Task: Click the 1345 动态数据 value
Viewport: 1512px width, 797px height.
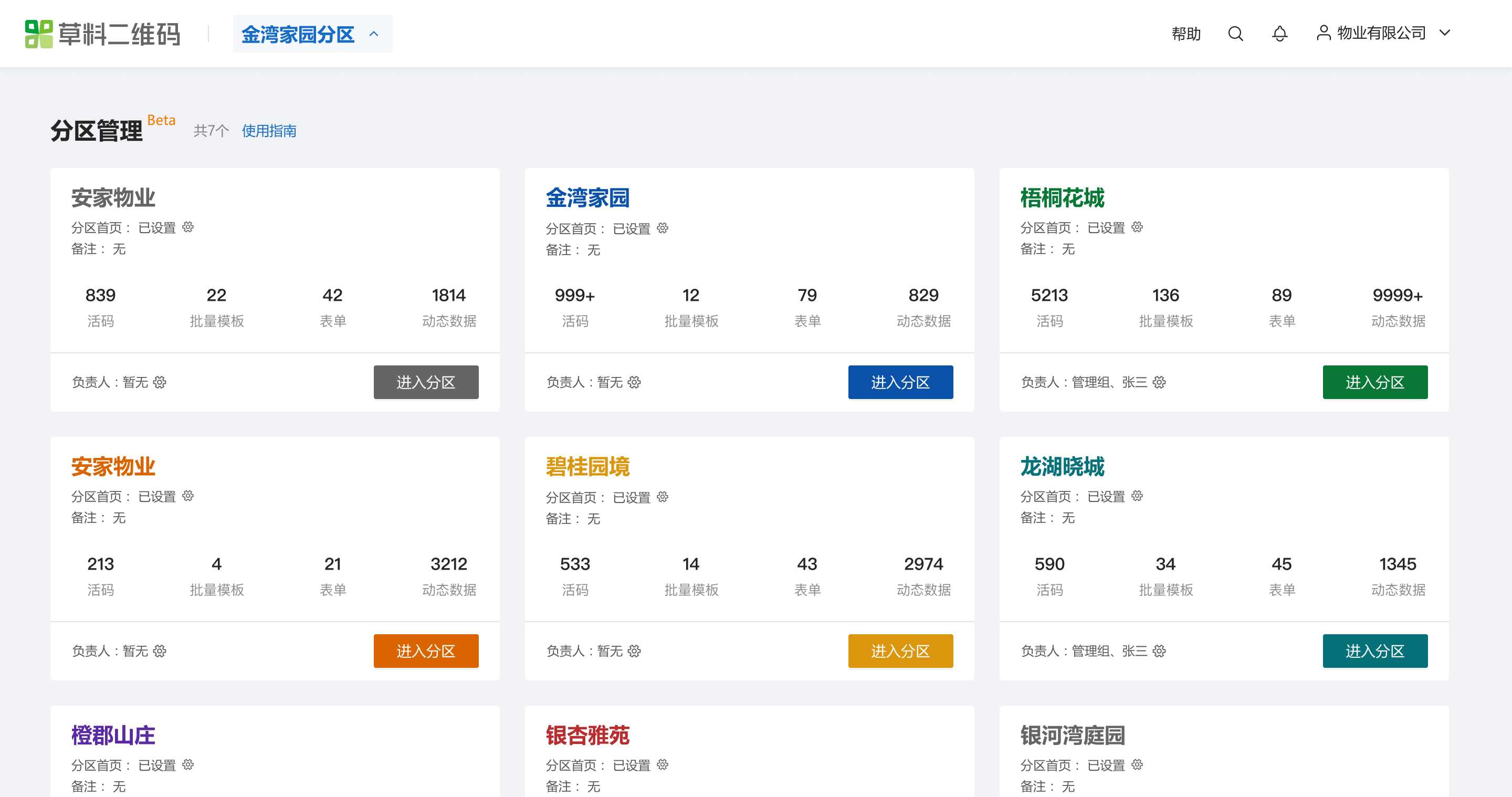Action: click(x=1398, y=564)
